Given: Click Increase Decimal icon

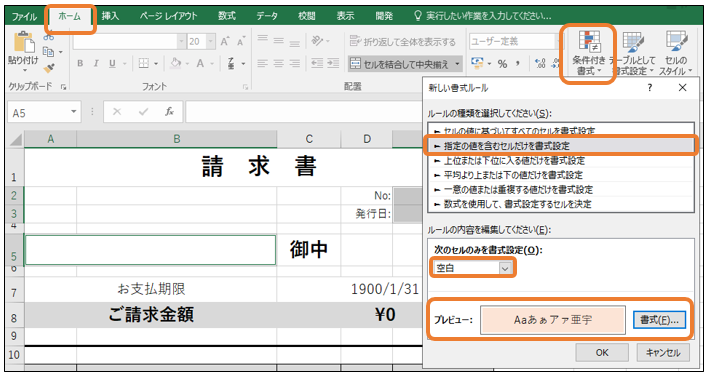Looking at the screenshot, I should coord(540,64).
